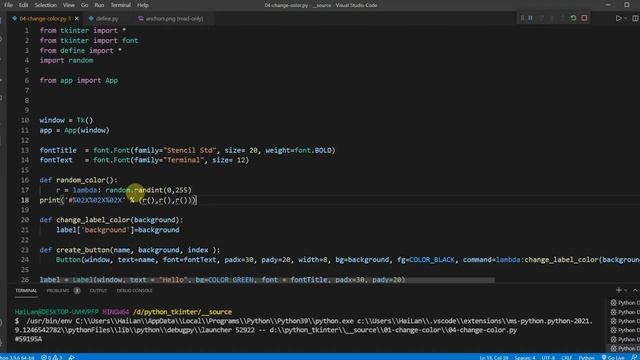
Task: Click the print statement on line 18
Action: (x=118, y=200)
